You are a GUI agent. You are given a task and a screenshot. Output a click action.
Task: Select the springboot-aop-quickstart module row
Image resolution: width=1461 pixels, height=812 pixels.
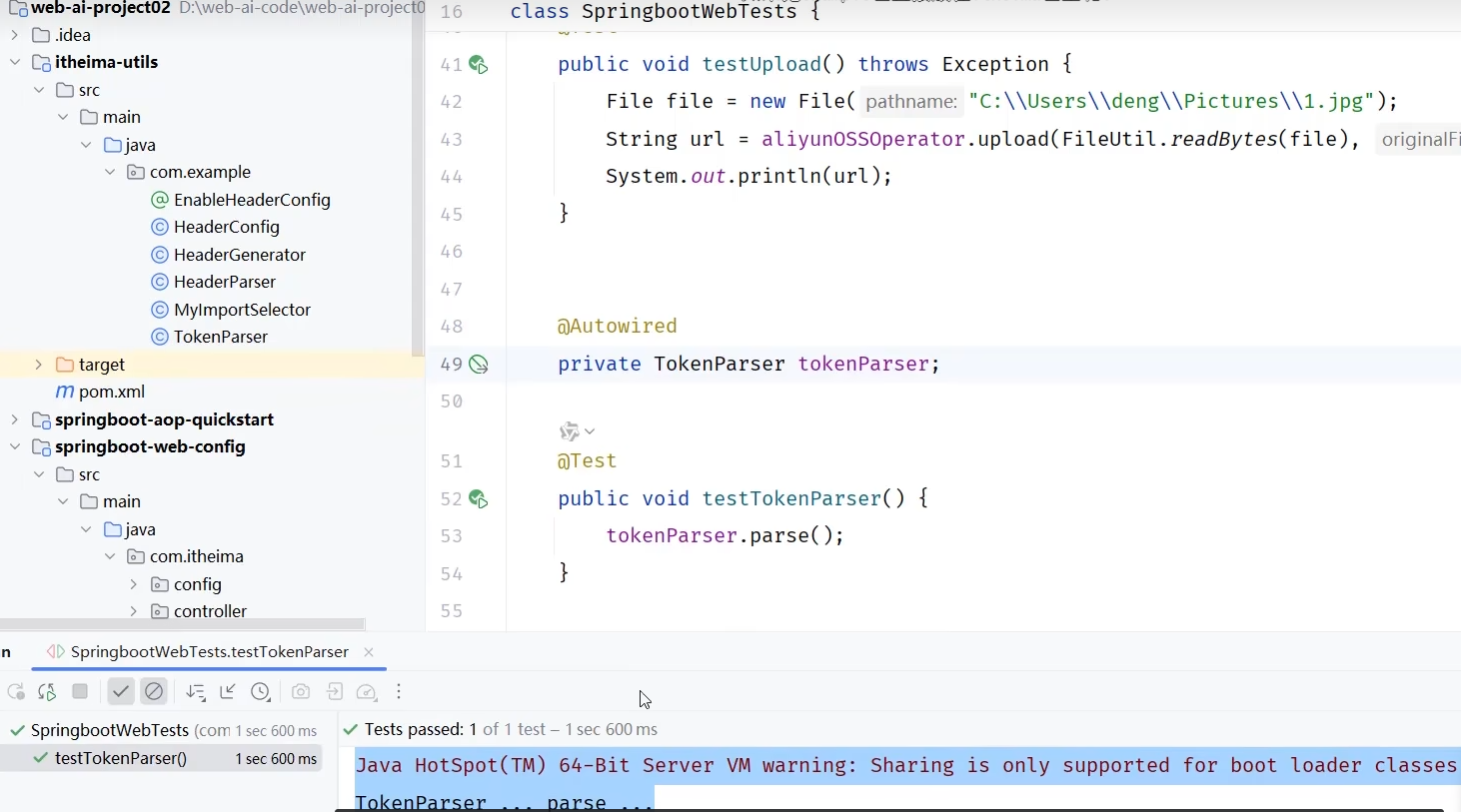point(212,419)
